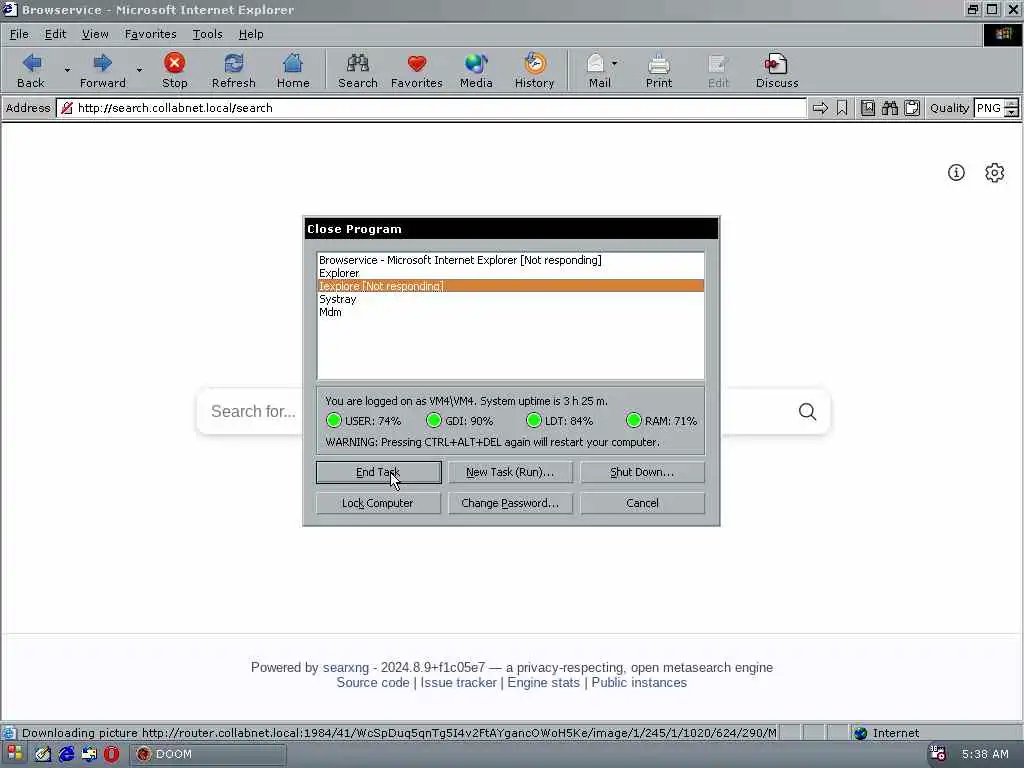The width and height of the screenshot is (1024, 768).
Task: Select Explorer in the task list
Action: coord(511,273)
